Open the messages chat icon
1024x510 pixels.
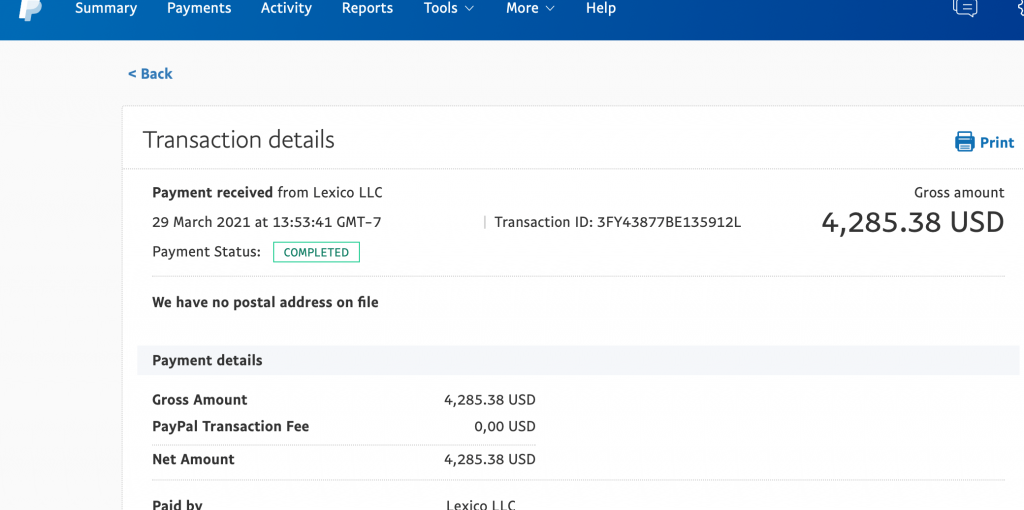[965, 7]
